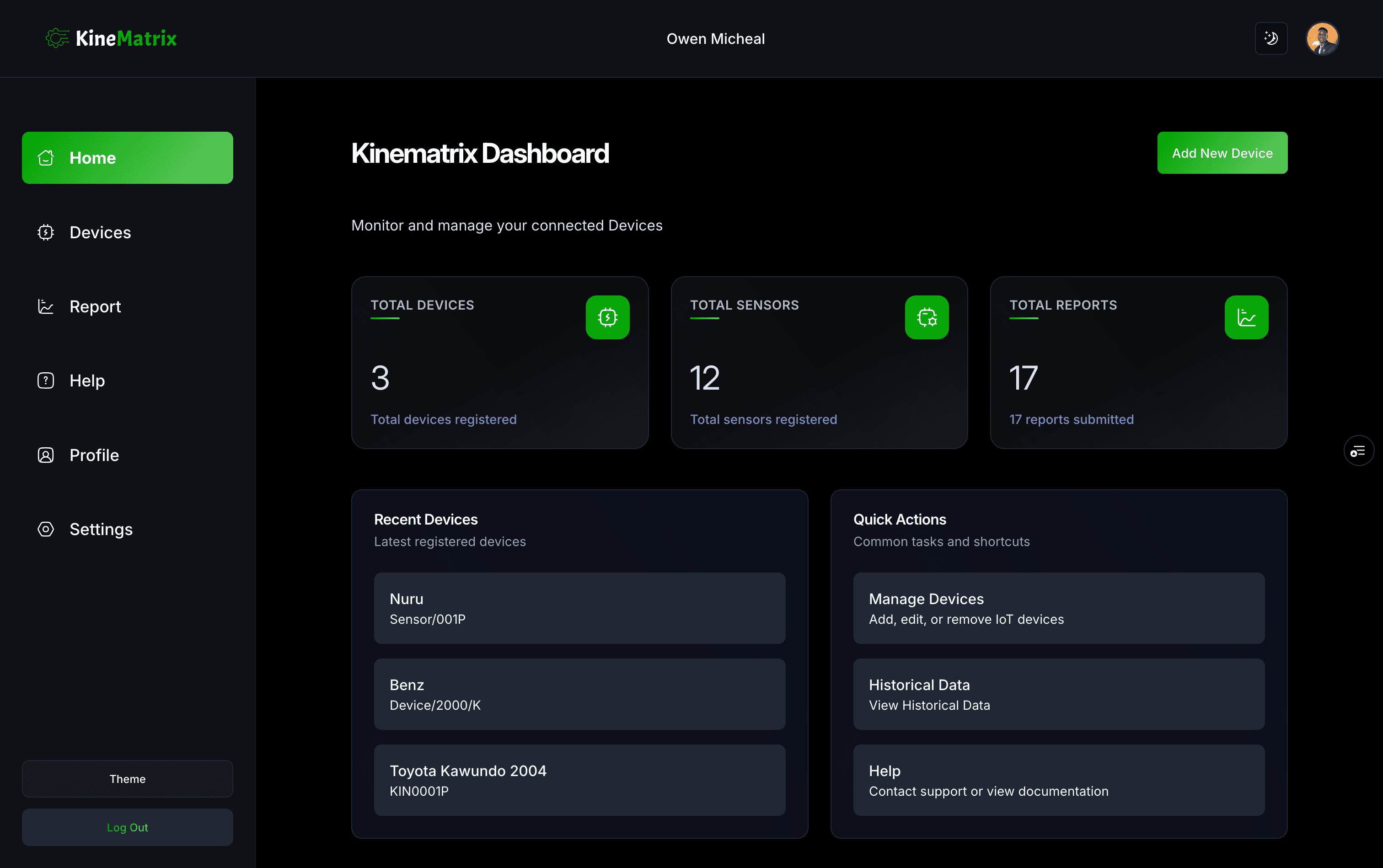Viewport: 1383px width, 868px height.
Task: Click the Report line-chart icon in the sidebar
Action: pyautogui.click(x=45, y=306)
